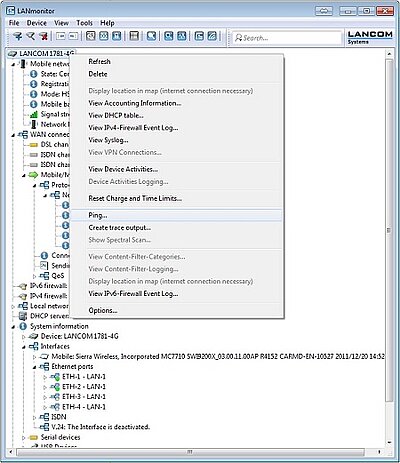Click the first device icon in the toolbar
The image size is (400, 463).
point(17,36)
